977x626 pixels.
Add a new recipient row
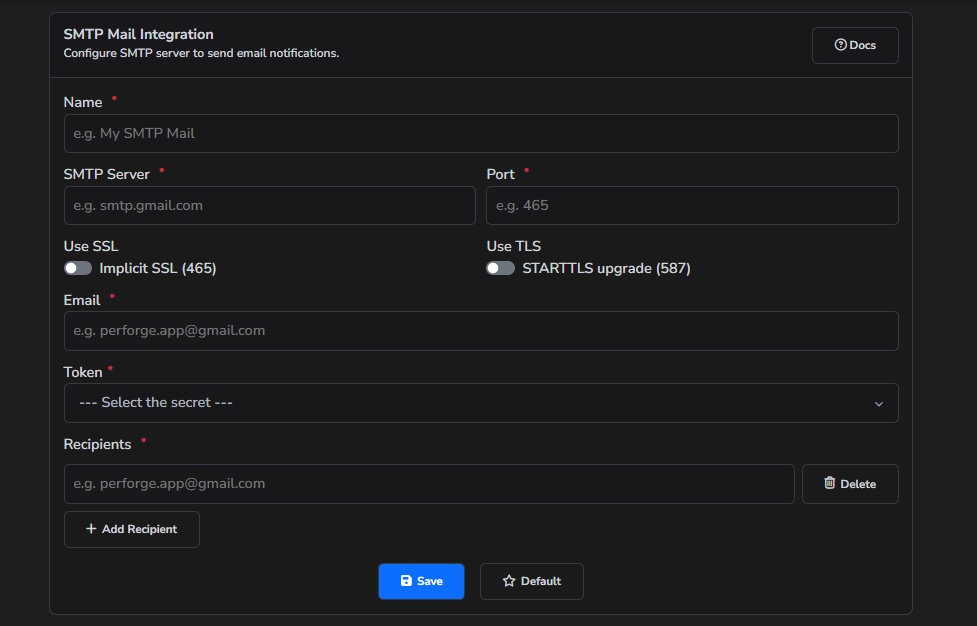click(131, 529)
